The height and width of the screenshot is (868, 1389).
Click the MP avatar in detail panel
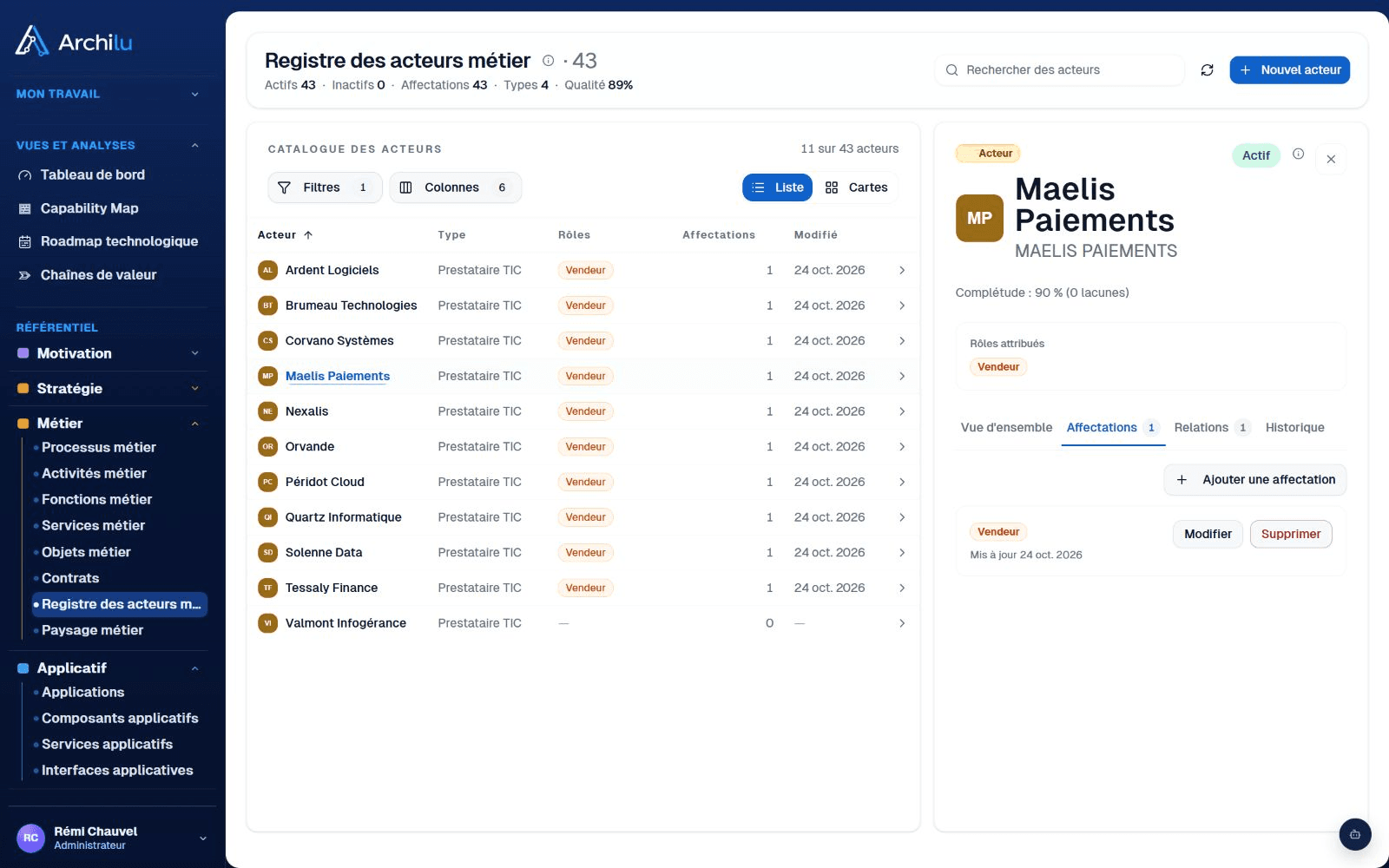click(x=979, y=218)
